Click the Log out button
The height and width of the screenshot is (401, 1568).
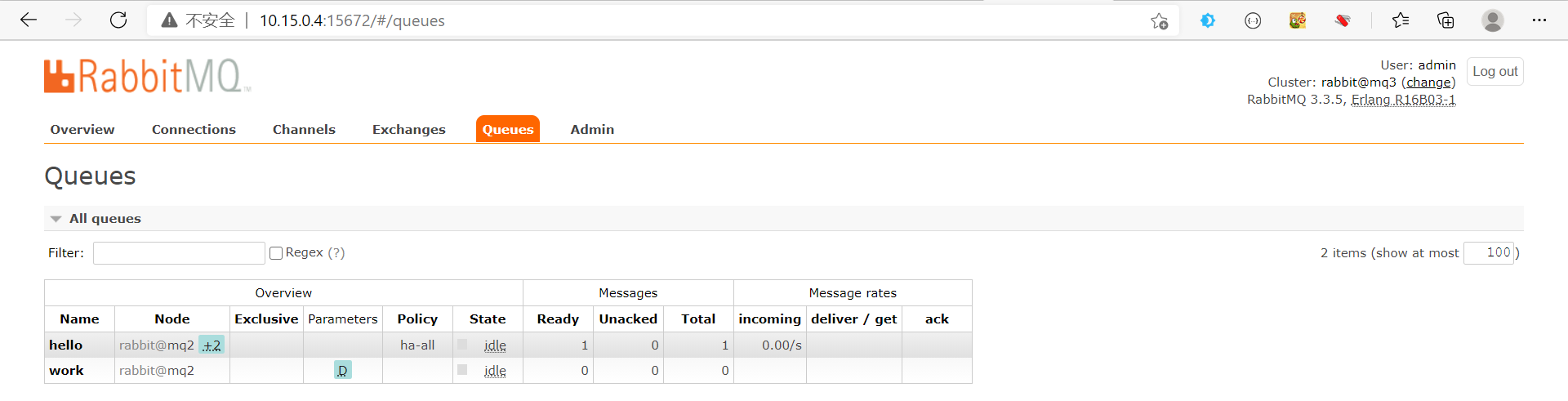point(1494,72)
